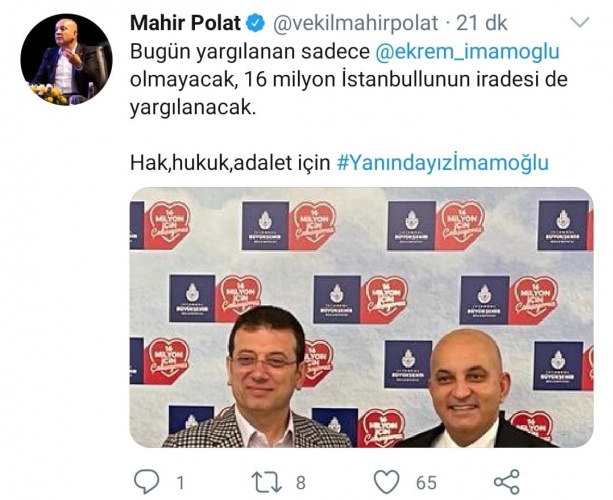Expand the tweet options chevron menu
613x500 pixels.
point(580,22)
